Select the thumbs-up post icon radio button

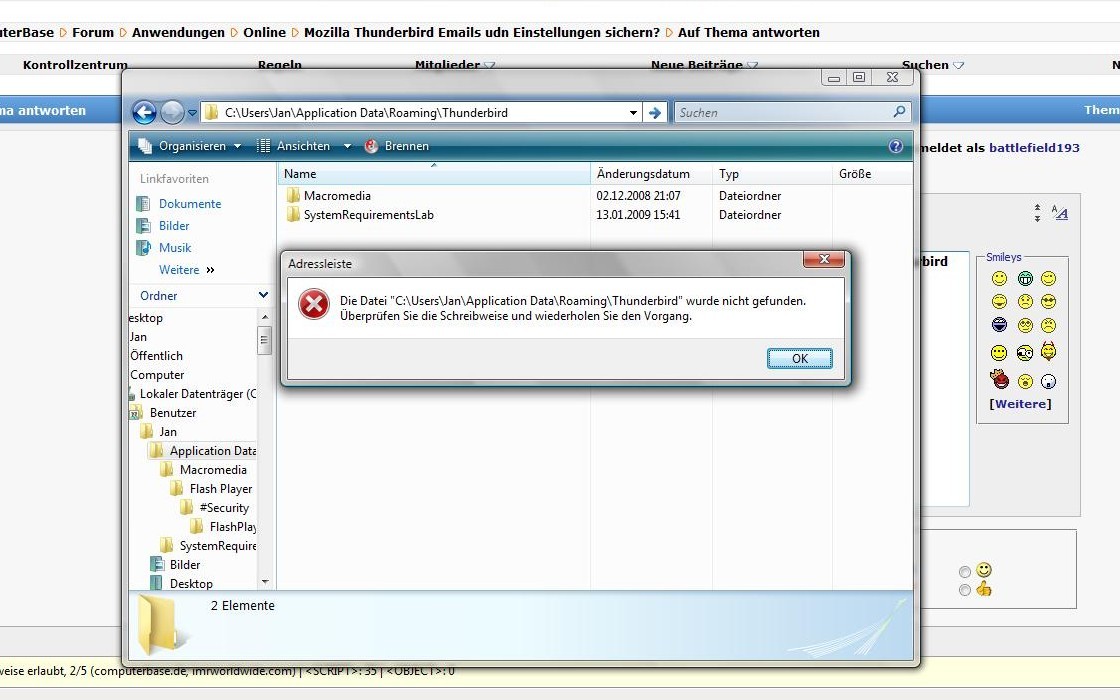(x=965, y=590)
